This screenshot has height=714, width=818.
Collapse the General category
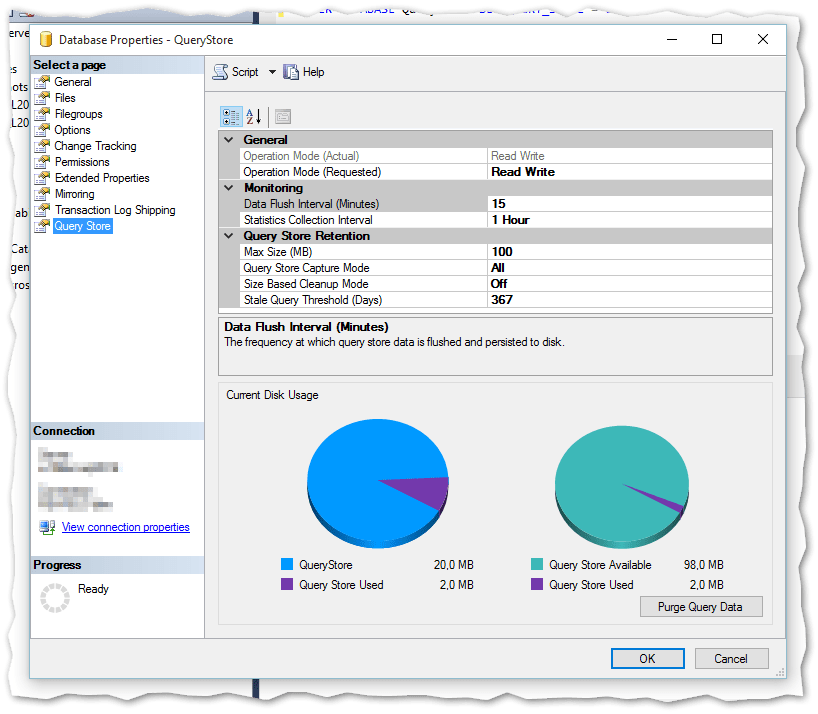(x=228, y=140)
